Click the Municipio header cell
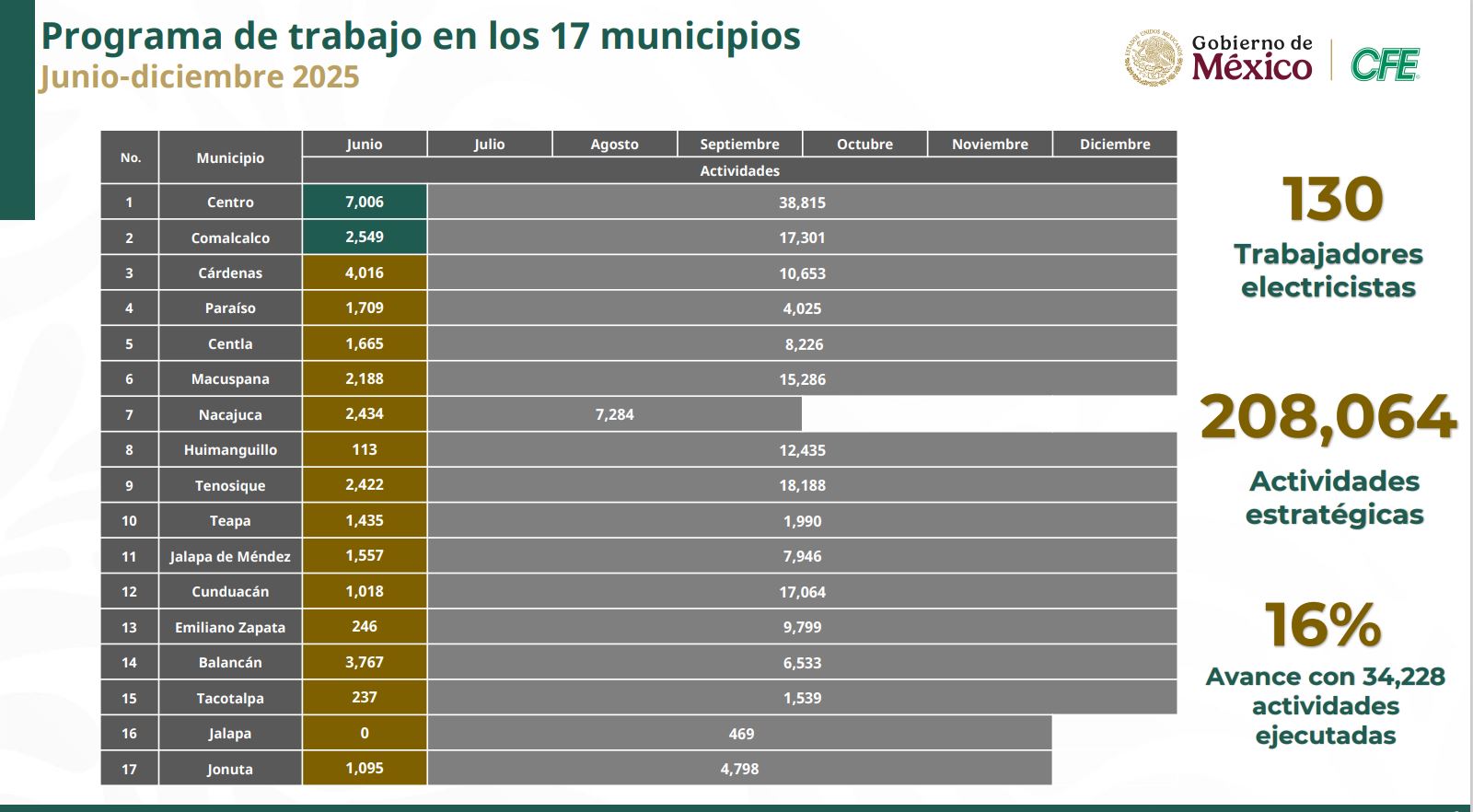The height and width of the screenshot is (812, 1473). point(230,157)
